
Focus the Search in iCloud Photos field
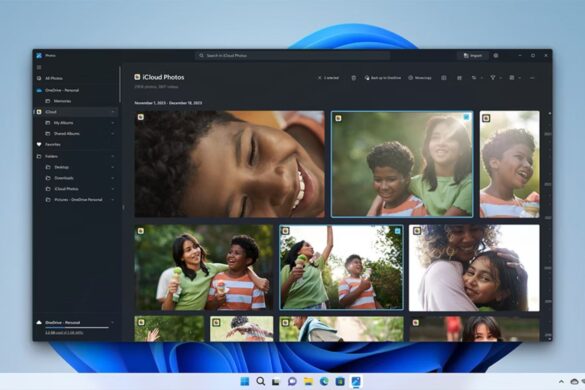tap(292, 56)
